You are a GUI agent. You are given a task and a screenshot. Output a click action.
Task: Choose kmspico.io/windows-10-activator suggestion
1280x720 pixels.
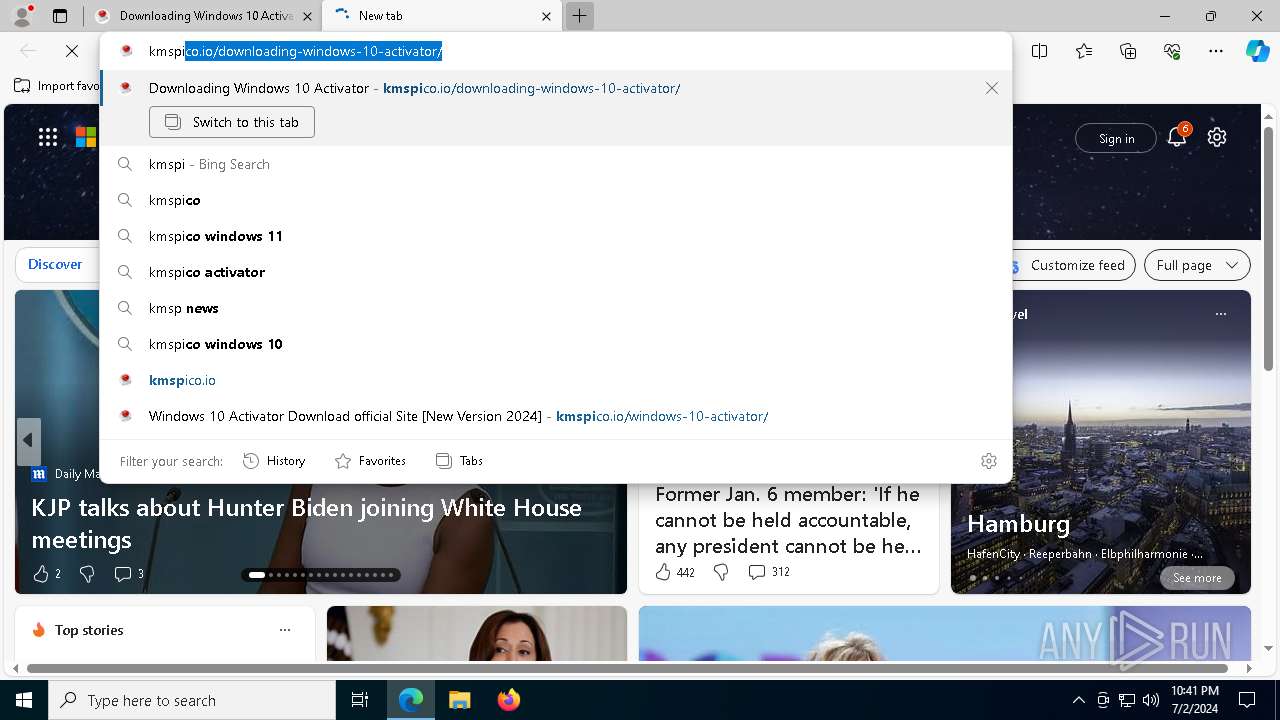[556, 416]
